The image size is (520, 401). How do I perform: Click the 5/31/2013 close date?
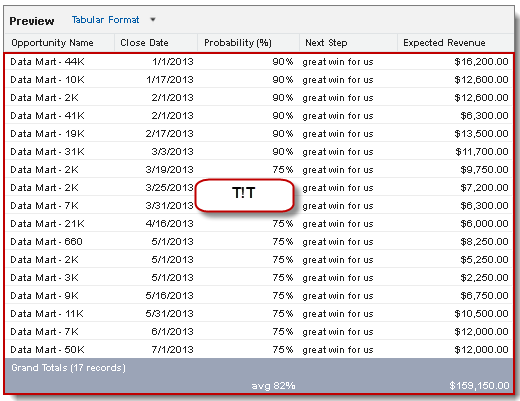169,314
